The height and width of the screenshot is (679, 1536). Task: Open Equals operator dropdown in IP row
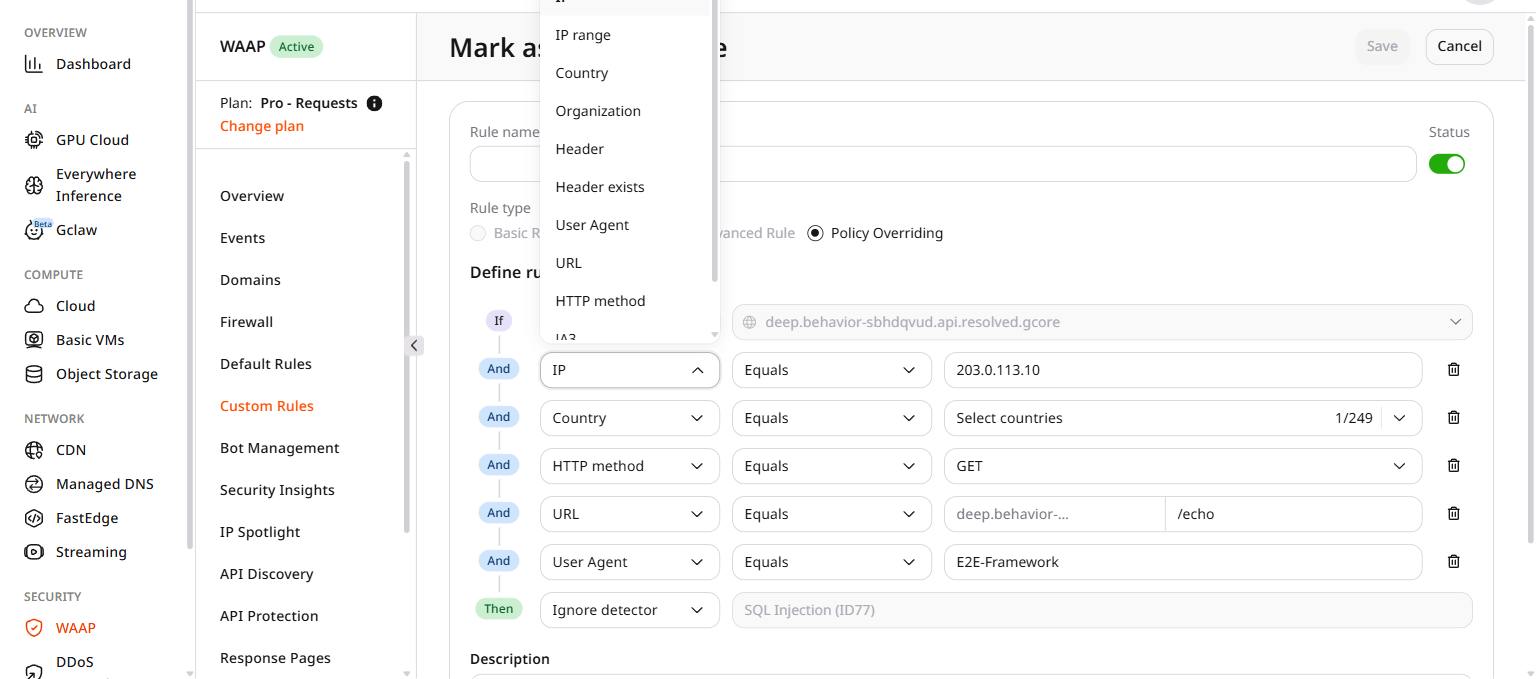point(832,370)
